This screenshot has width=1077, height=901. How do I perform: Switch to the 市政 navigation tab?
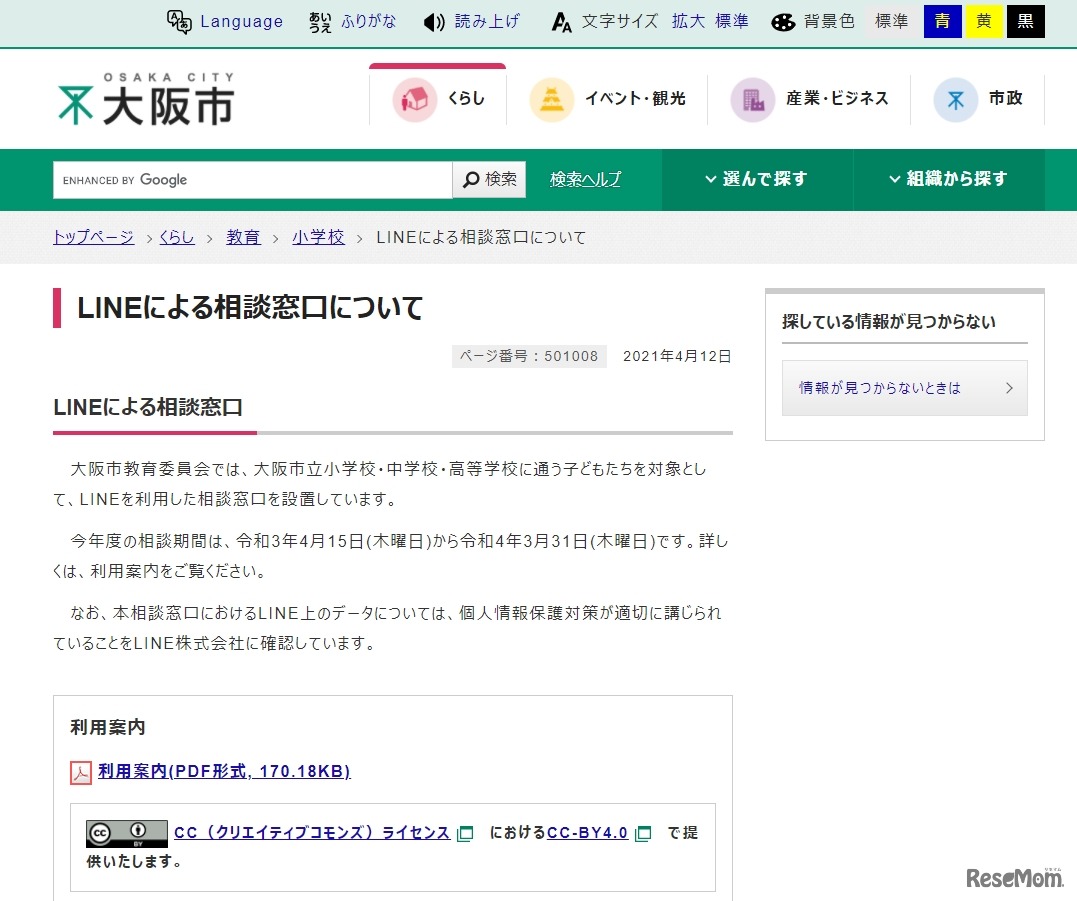point(981,98)
